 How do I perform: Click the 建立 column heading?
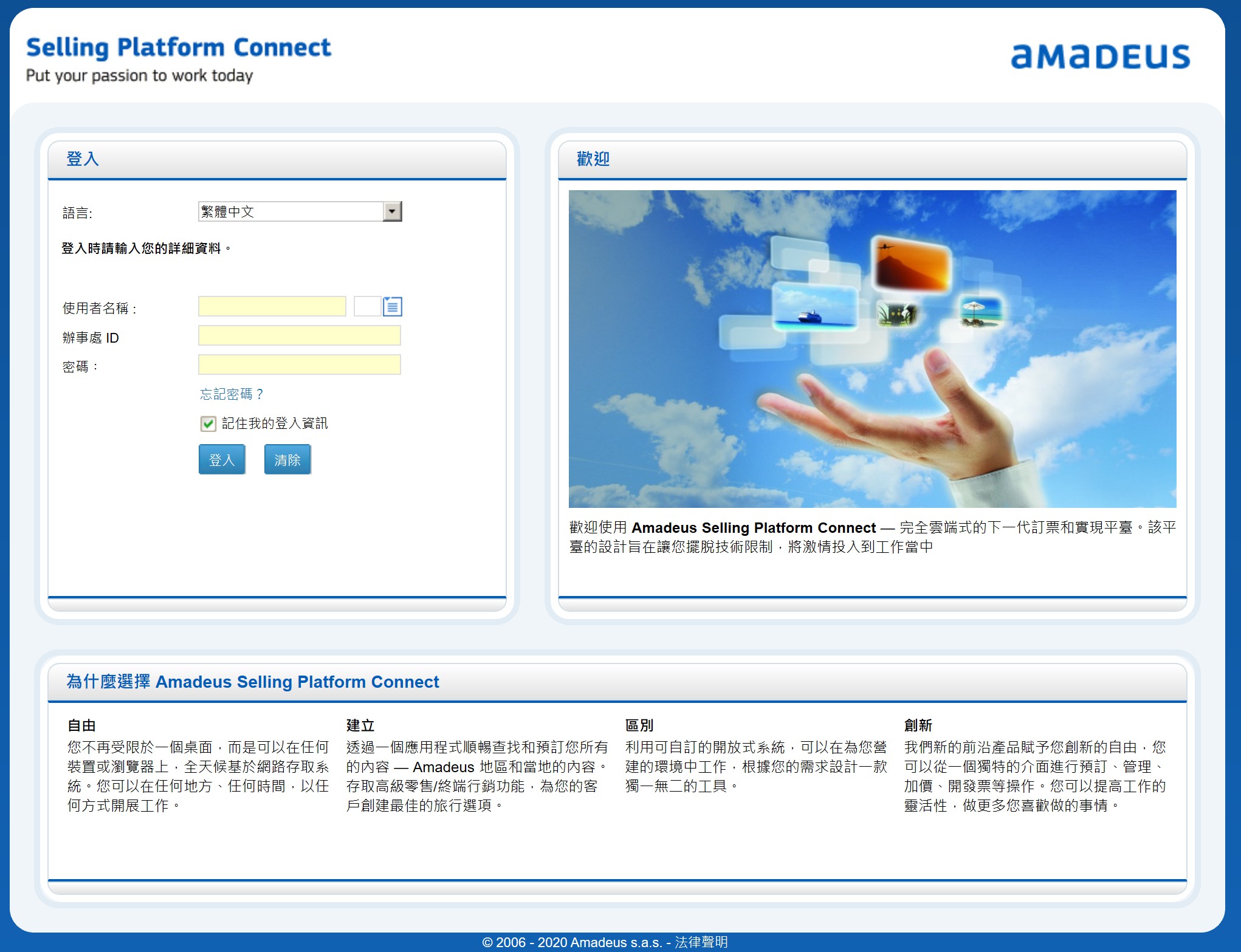coord(360,725)
